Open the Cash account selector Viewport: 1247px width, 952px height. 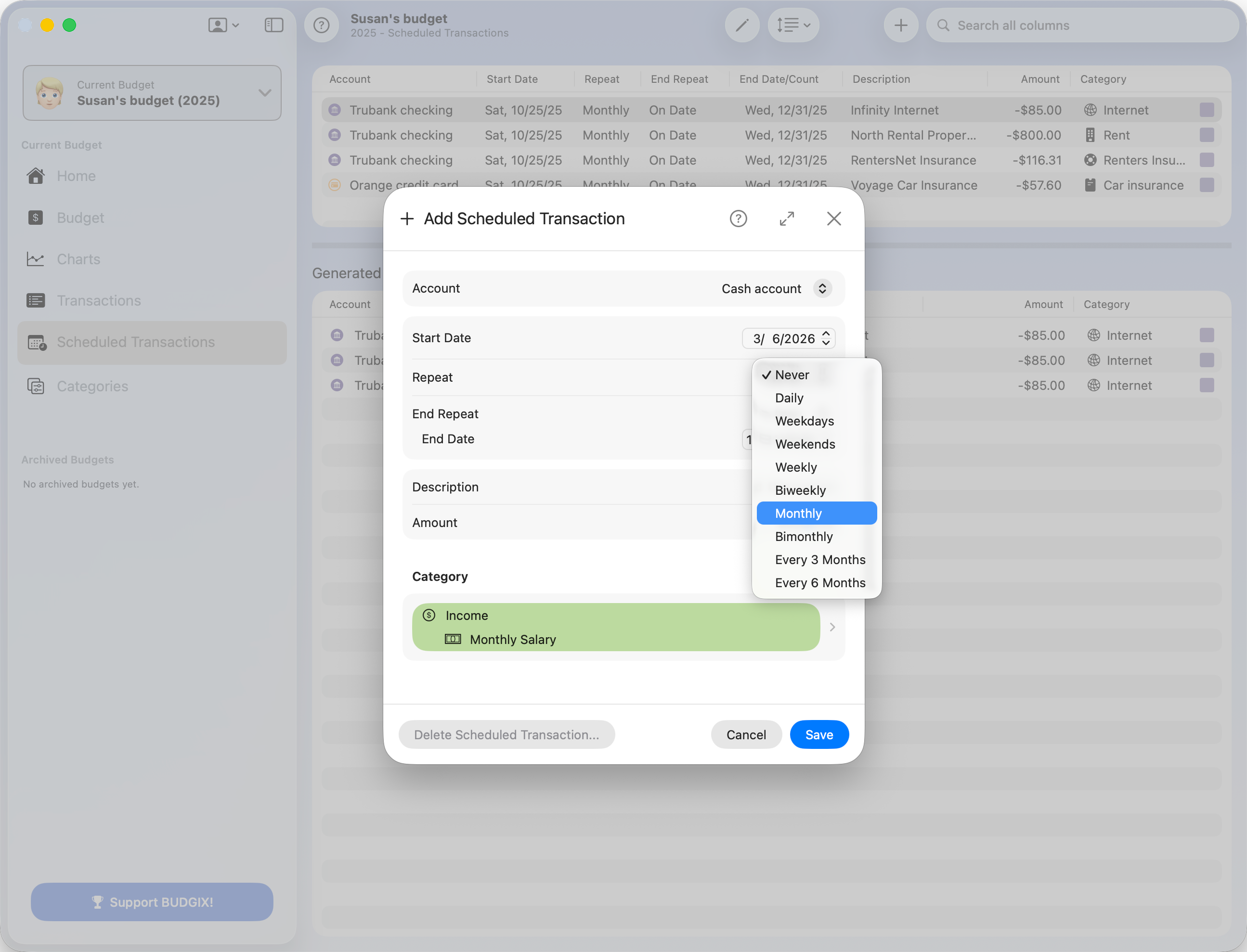(822, 288)
